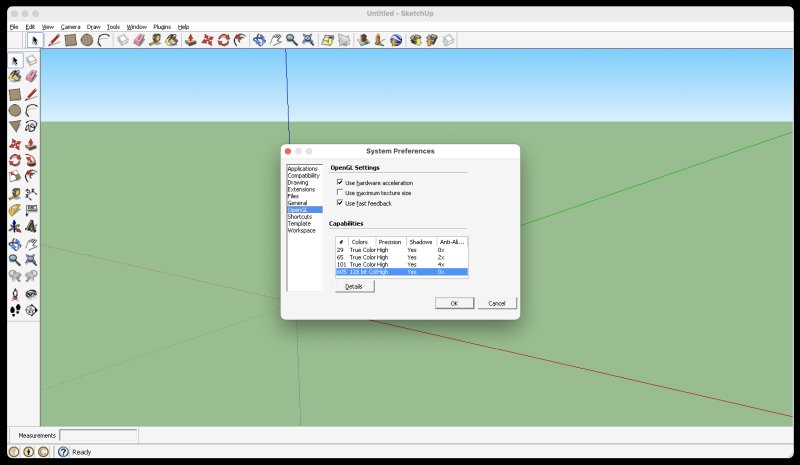Open the Camera menu

tap(69, 26)
